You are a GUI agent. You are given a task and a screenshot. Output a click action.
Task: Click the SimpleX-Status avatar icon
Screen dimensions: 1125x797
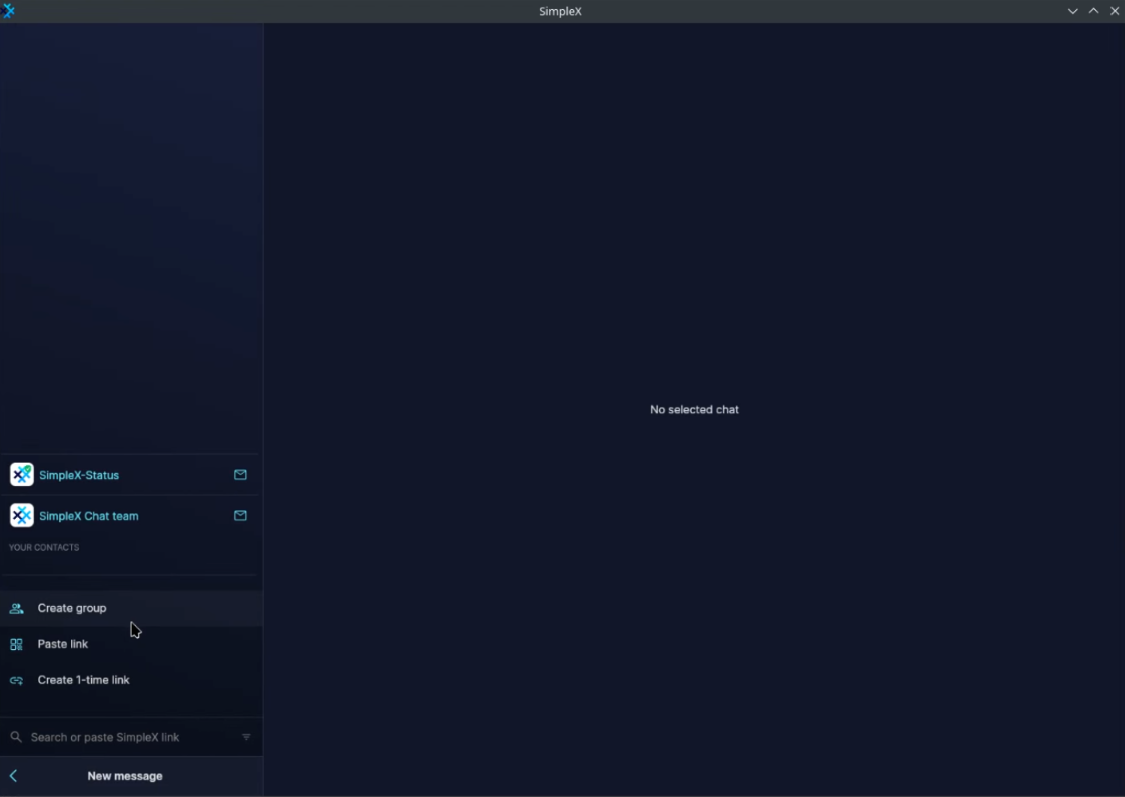[22, 475]
